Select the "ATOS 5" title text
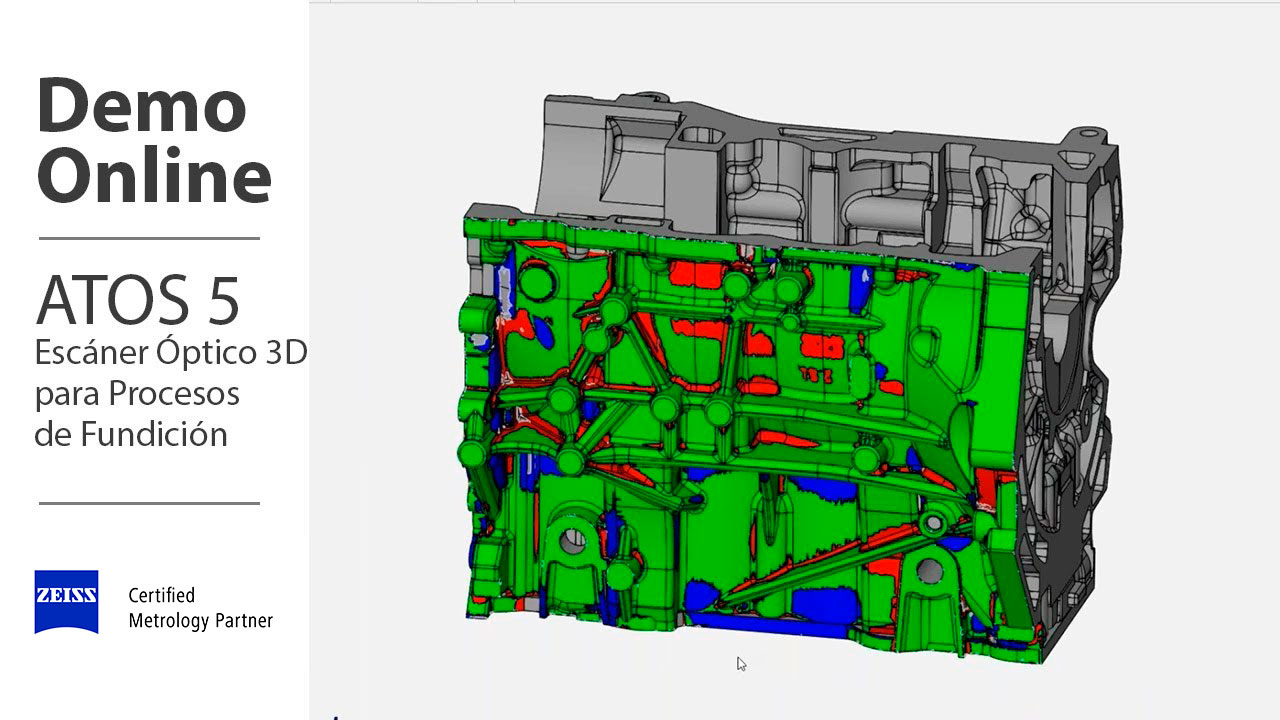The width and height of the screenshot is (1280, 720). coord(138,301)
